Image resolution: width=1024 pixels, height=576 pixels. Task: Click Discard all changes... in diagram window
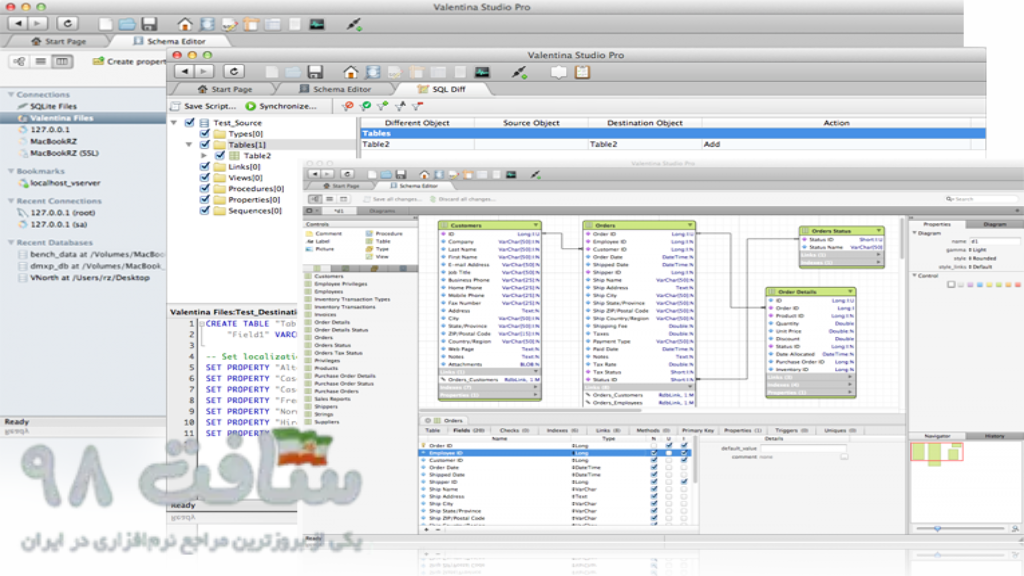[462, 199]
